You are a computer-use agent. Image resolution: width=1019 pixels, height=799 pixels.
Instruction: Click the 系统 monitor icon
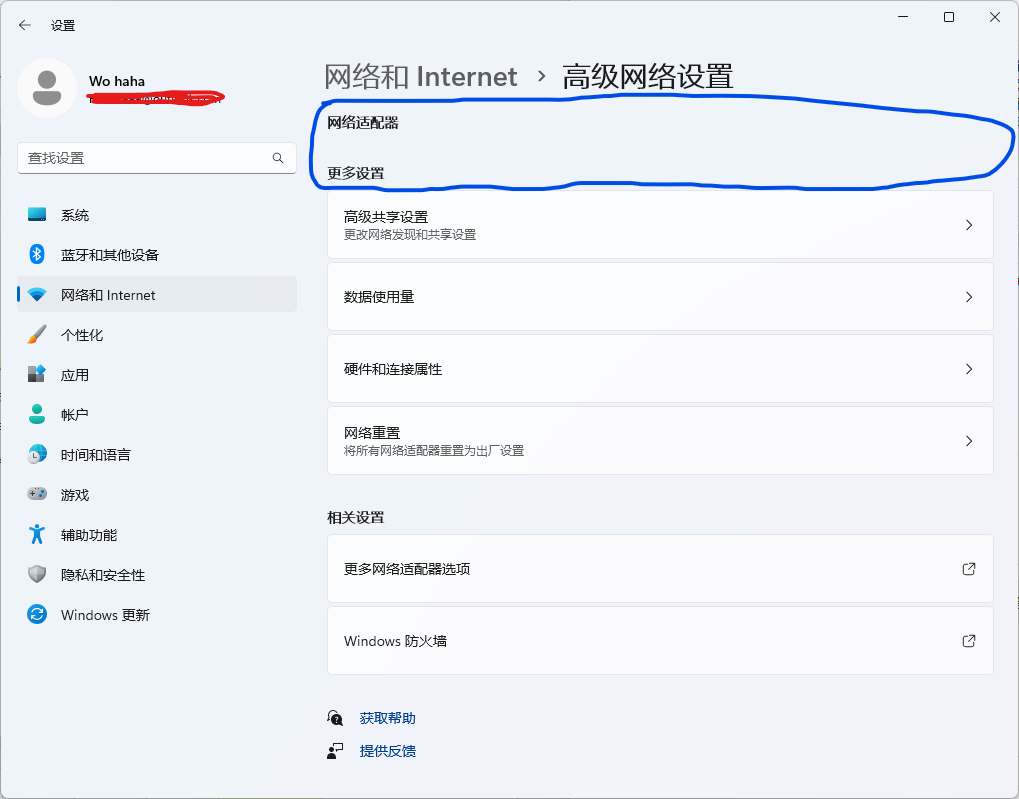point(37,215)
